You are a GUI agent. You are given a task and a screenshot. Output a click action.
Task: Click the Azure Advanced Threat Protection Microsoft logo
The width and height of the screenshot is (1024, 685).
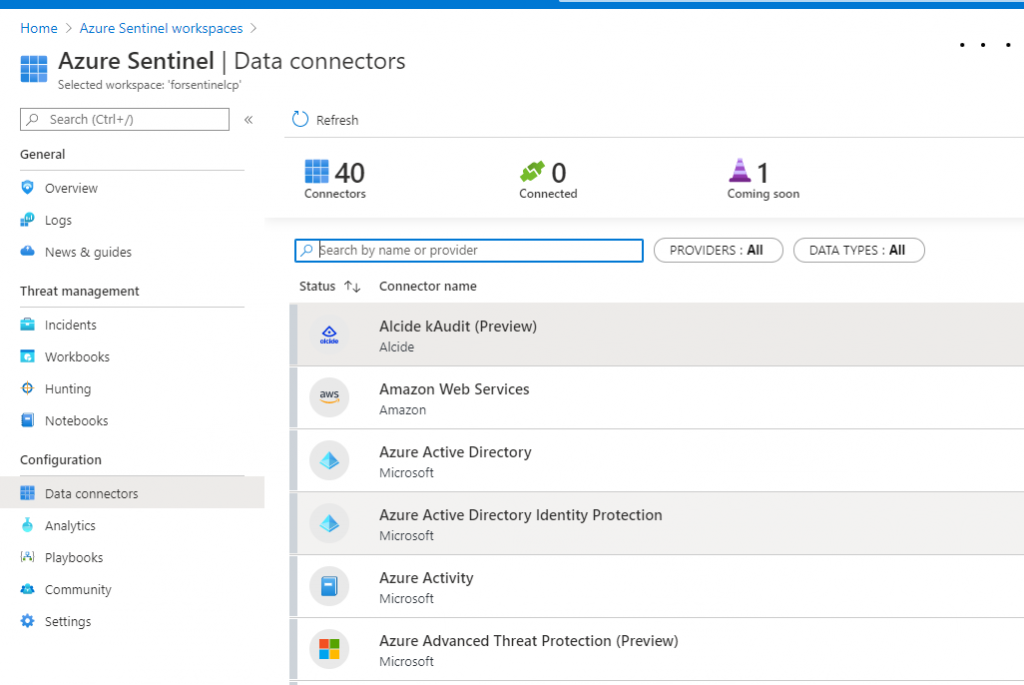[329, 649]
